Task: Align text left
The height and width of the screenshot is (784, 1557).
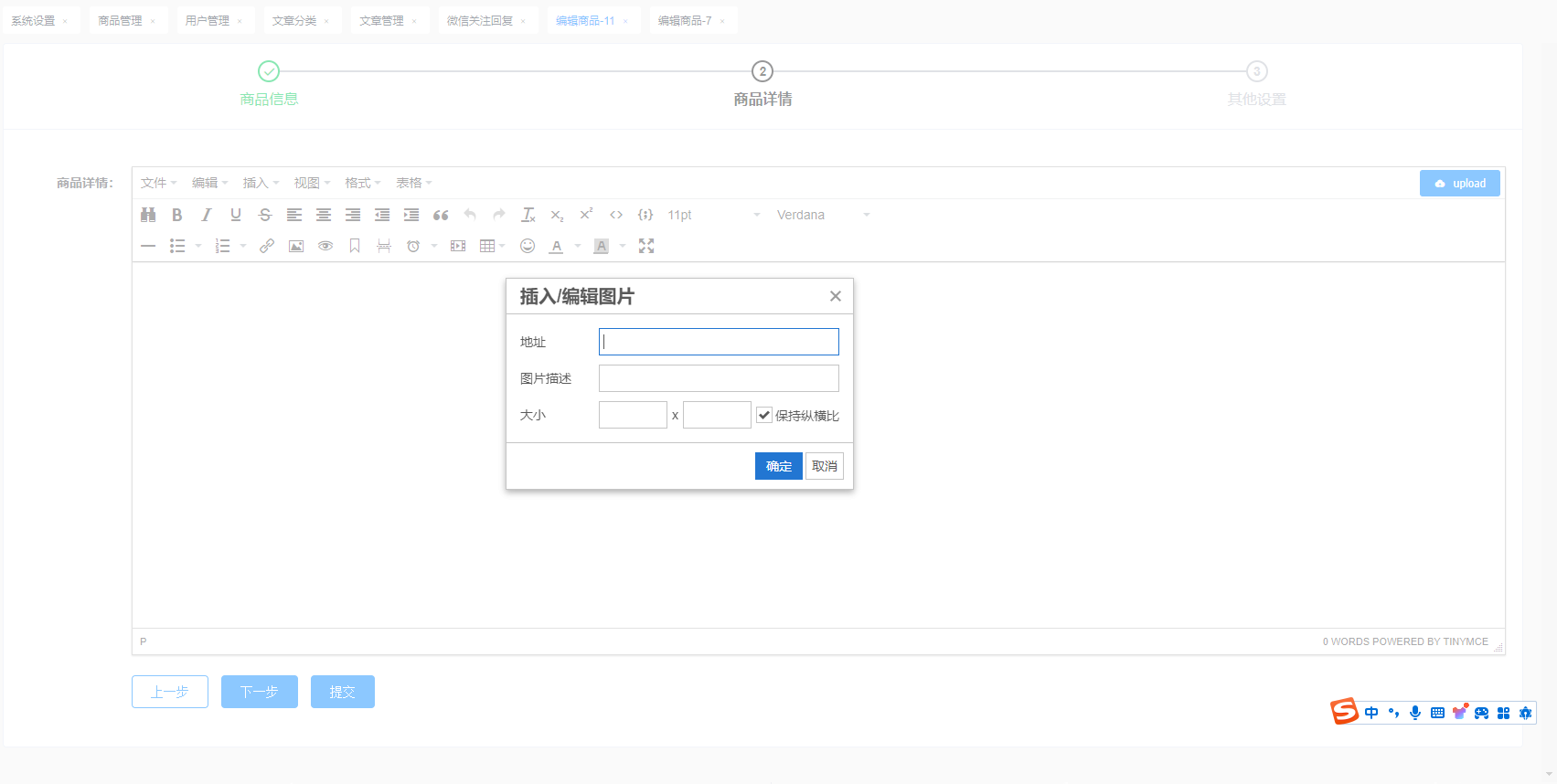Action: [294, 215]
